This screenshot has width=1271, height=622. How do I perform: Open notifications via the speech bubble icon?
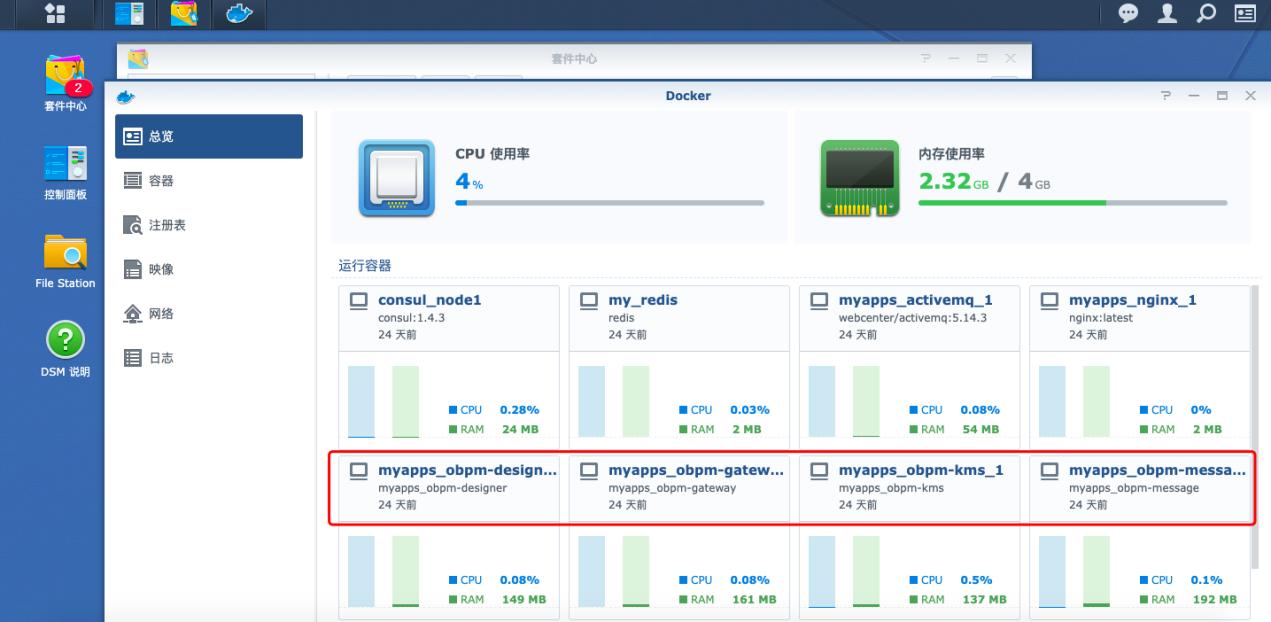1128,14
